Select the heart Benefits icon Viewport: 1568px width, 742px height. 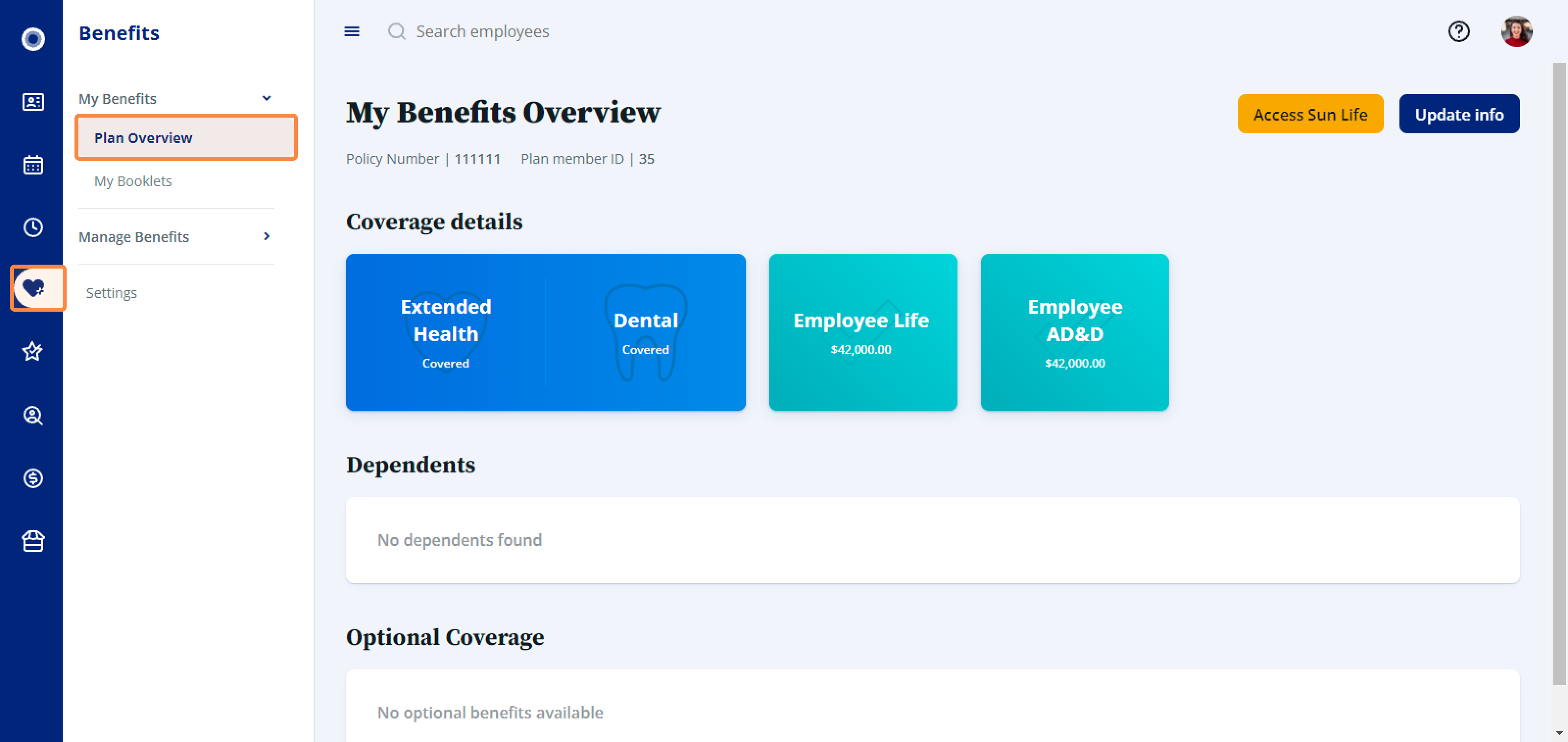[x=34, y=288]
